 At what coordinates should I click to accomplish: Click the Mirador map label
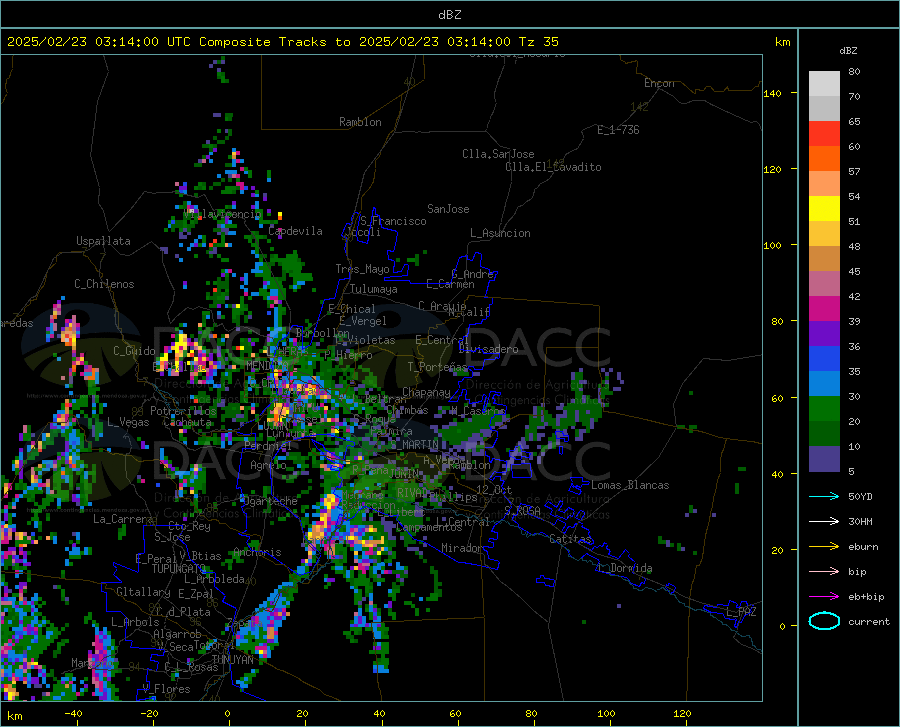point(462,548)
